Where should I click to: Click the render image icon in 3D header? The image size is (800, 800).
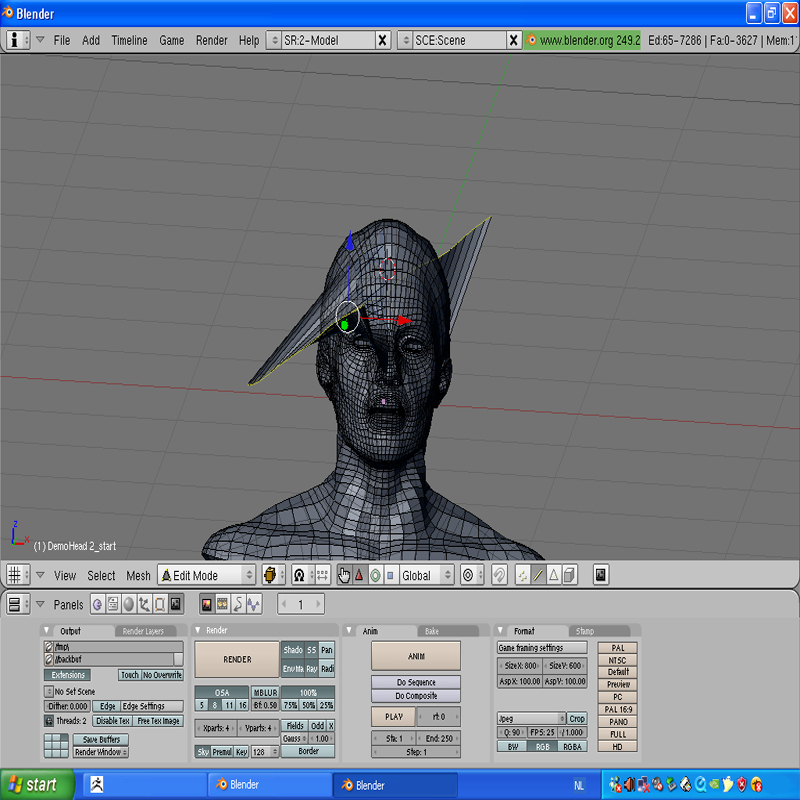point(601,575)
